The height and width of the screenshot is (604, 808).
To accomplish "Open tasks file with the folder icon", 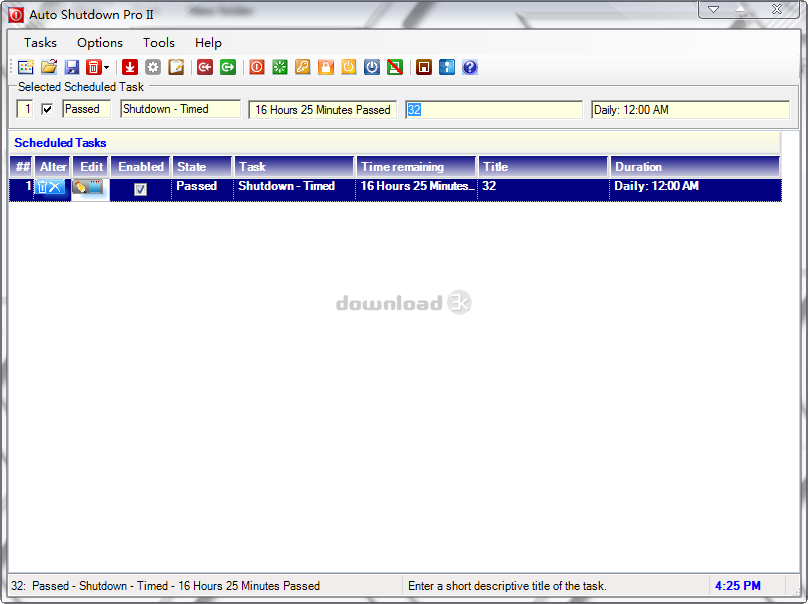I will coord(49,67).
